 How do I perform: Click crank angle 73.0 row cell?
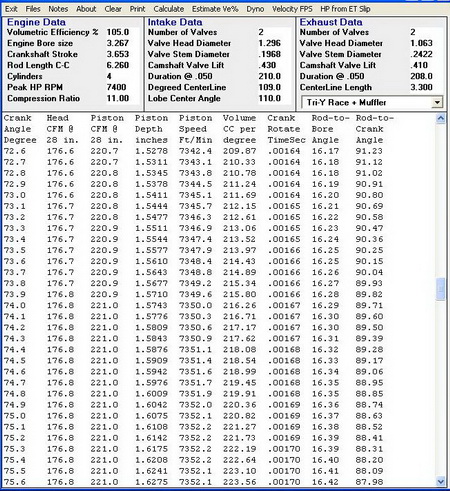point(14,195)
